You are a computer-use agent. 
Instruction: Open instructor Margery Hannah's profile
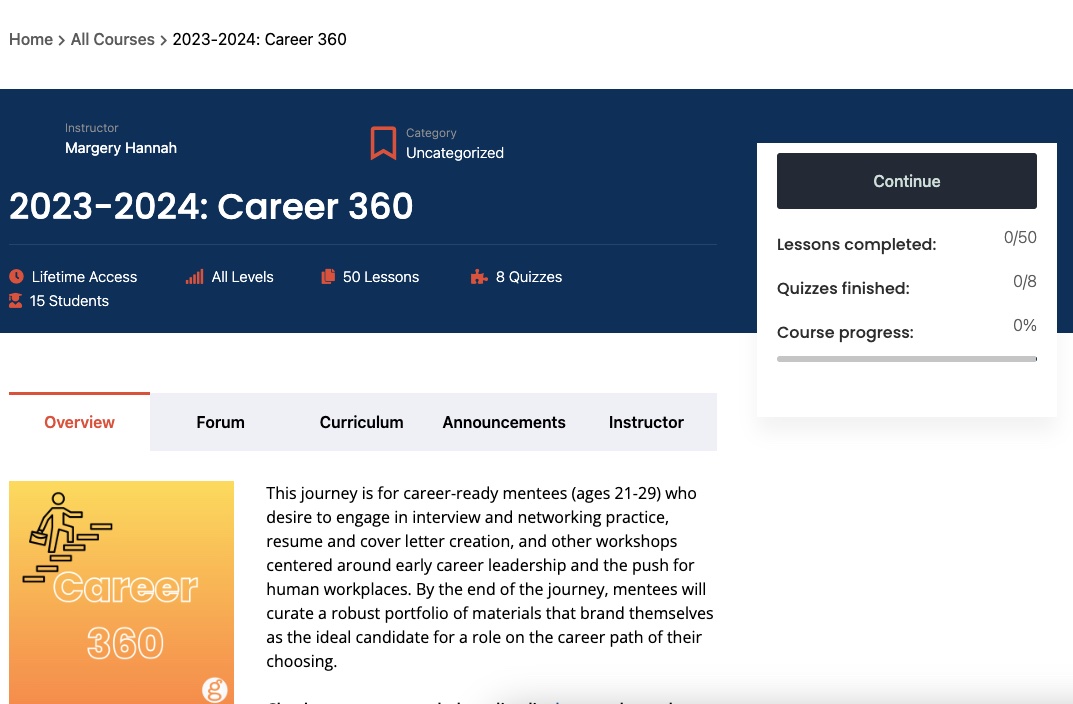pyautogui.click(x=121, y=148)
